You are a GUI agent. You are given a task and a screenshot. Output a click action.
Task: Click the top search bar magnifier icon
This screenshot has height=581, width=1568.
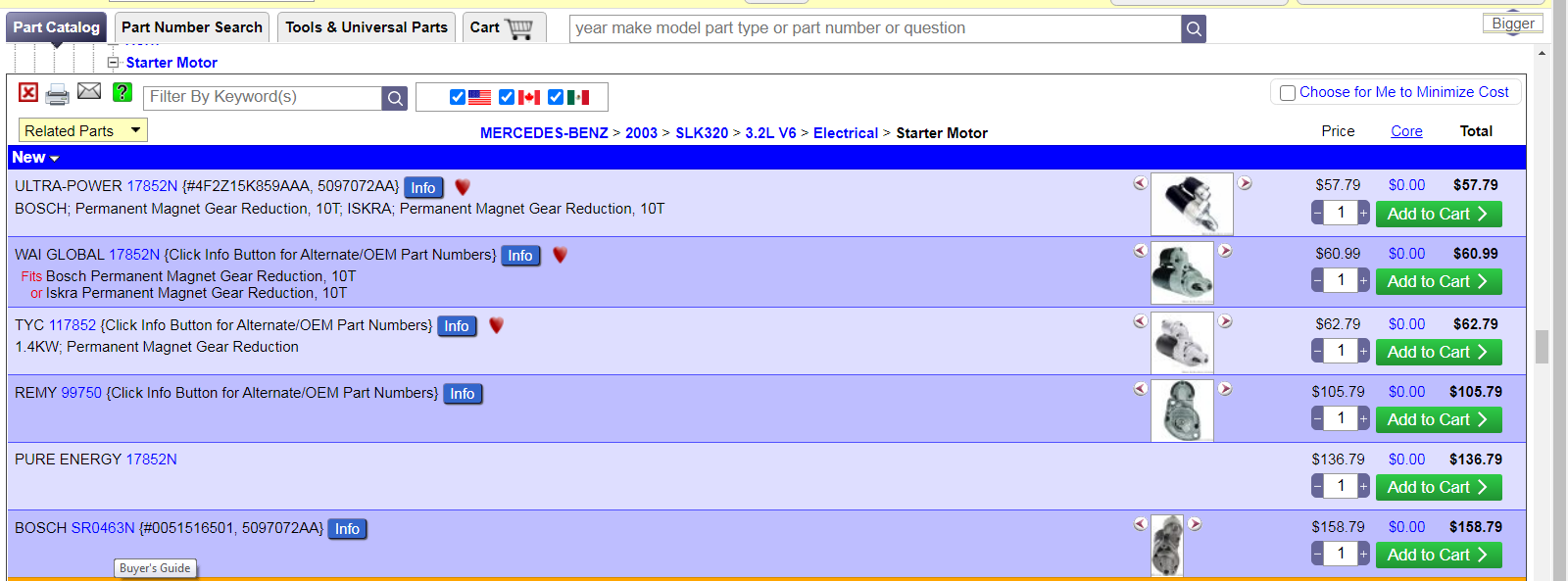[1193, 29]
